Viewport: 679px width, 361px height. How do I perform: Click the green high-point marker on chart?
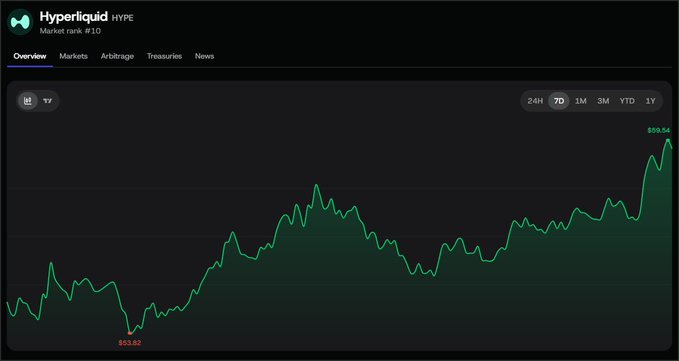pyautogui.click(x=668, y=140)
